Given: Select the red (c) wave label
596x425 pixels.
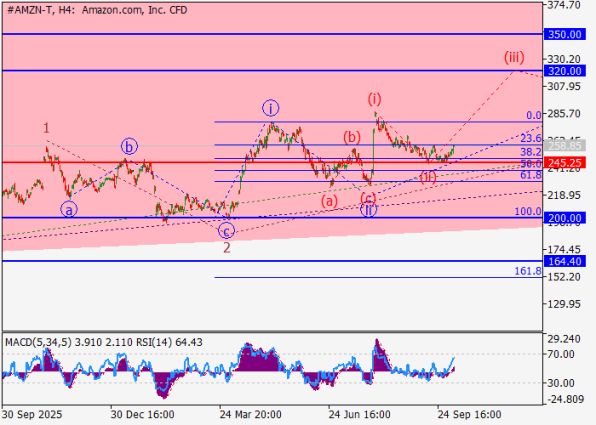Looking at the screenshot, I should [368, 198].
